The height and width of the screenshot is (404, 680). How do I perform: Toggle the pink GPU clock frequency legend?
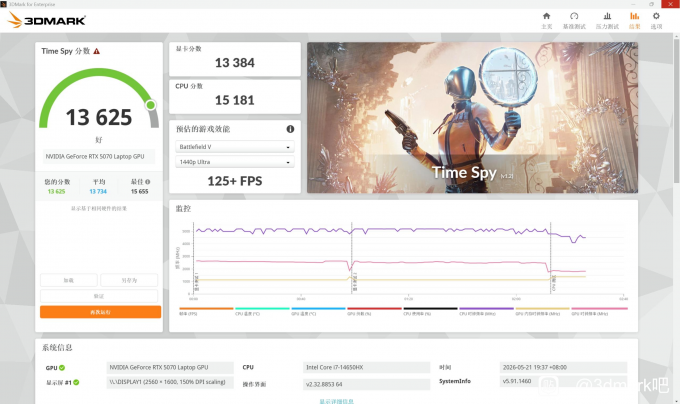pos(599,311)
